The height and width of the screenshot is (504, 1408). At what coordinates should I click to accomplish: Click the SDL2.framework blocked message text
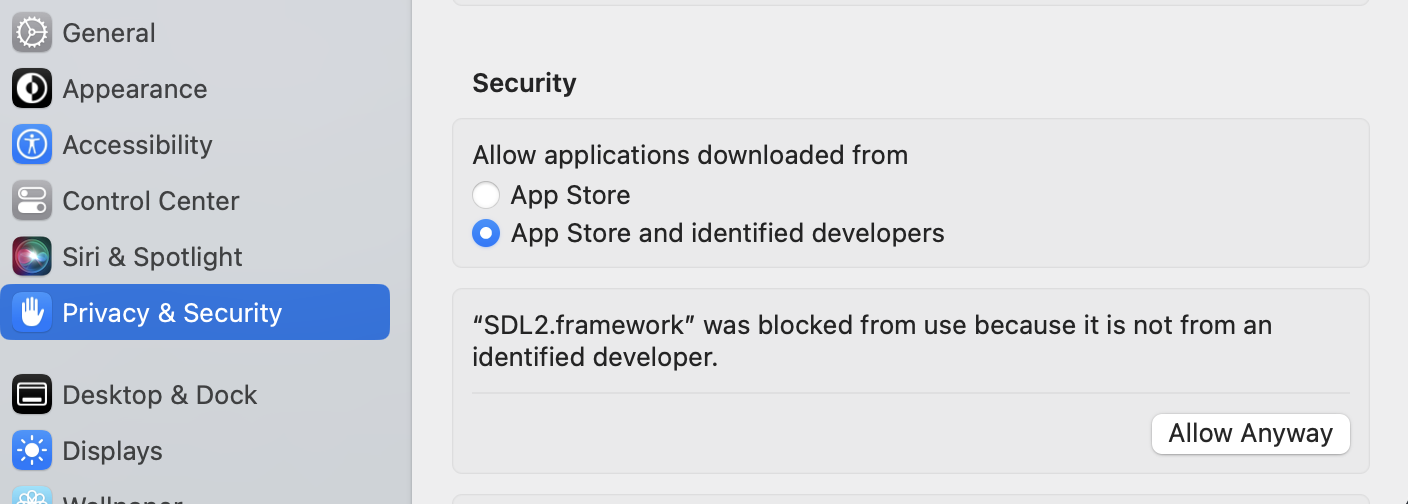pos(872,341)
